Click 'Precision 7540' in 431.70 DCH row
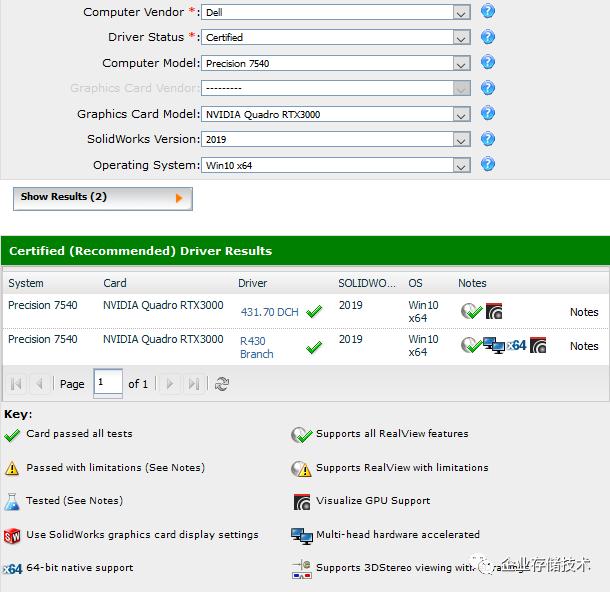Image resolution: width=610 pixels, height=592 pixels. coord(43,305)
